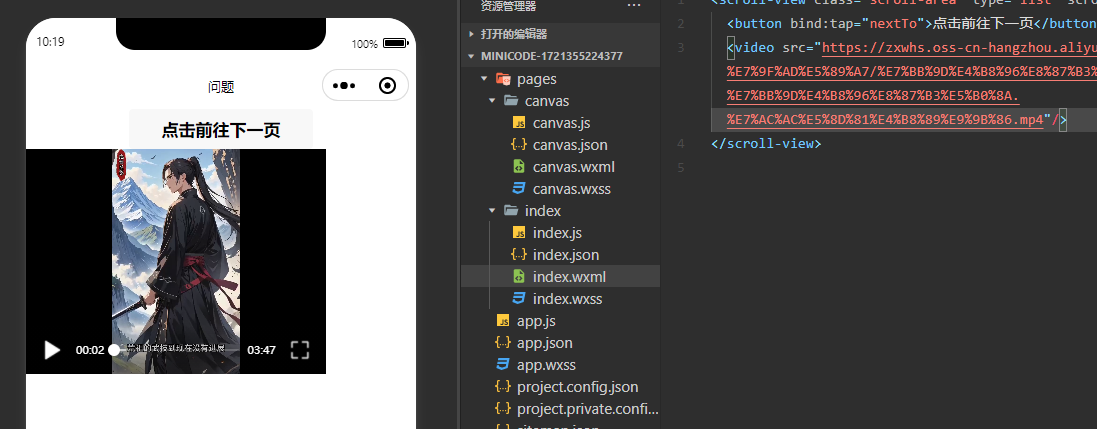The height and width of the screenshot is (429, 1097).
Task: Click the closing scroll-view tag in editor
Action: [766, 143]
